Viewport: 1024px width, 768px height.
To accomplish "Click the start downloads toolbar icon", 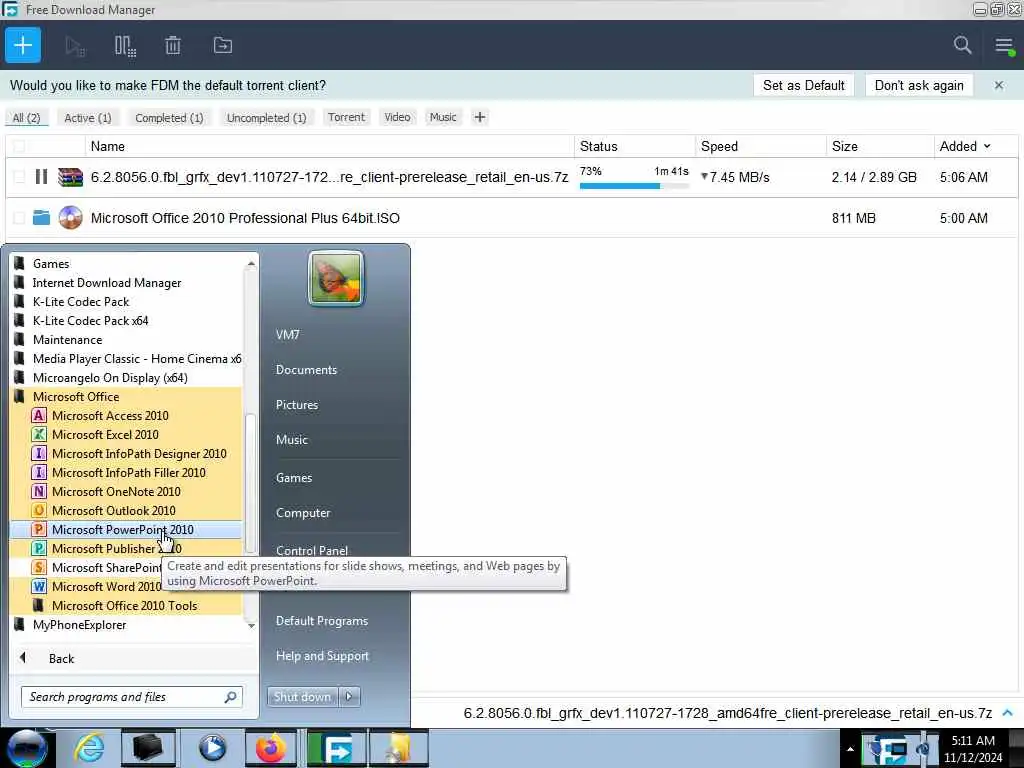I will point(74,46).
